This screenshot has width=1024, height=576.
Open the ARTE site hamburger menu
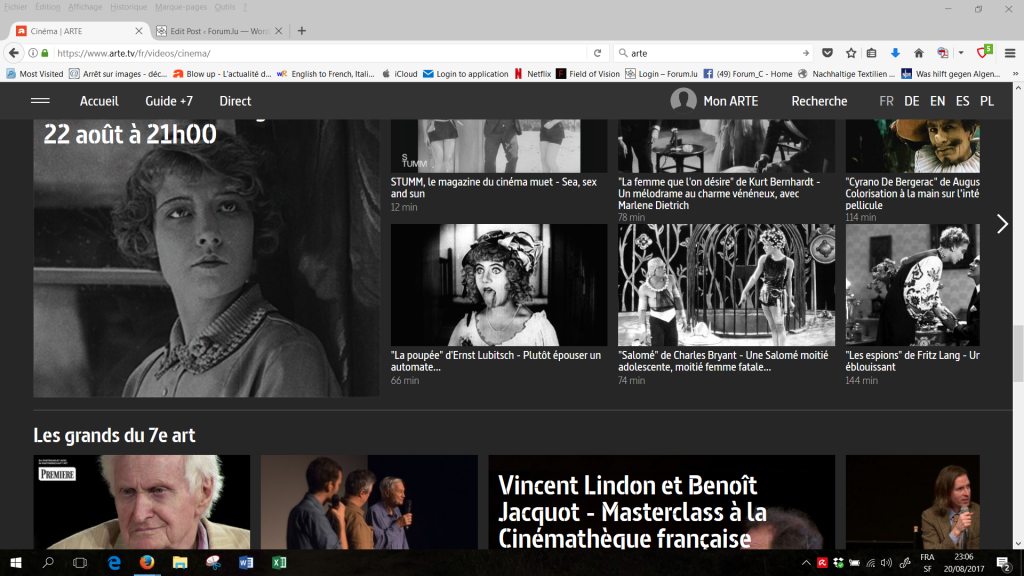click(40, 101)
